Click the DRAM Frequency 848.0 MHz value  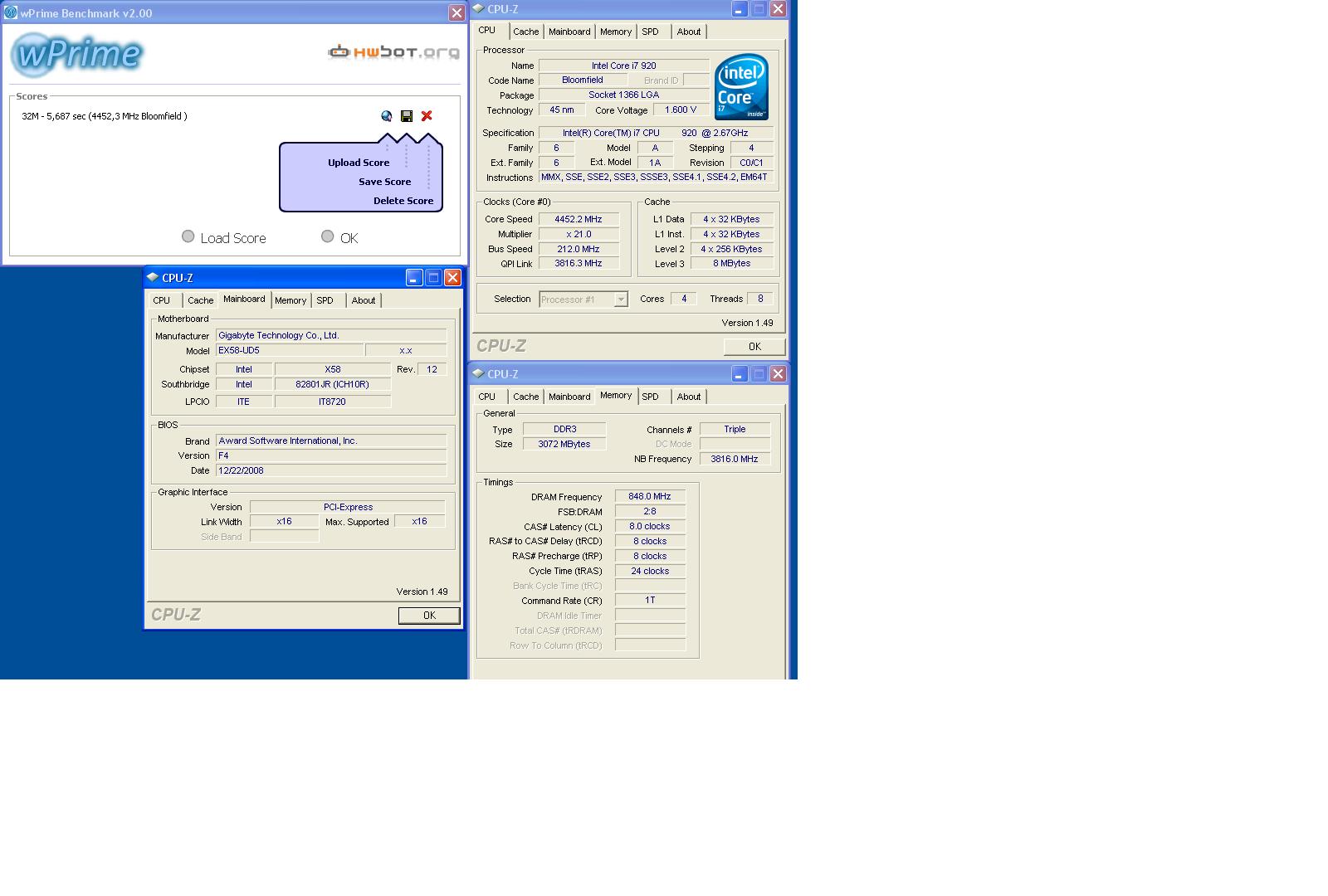point(650,497)
